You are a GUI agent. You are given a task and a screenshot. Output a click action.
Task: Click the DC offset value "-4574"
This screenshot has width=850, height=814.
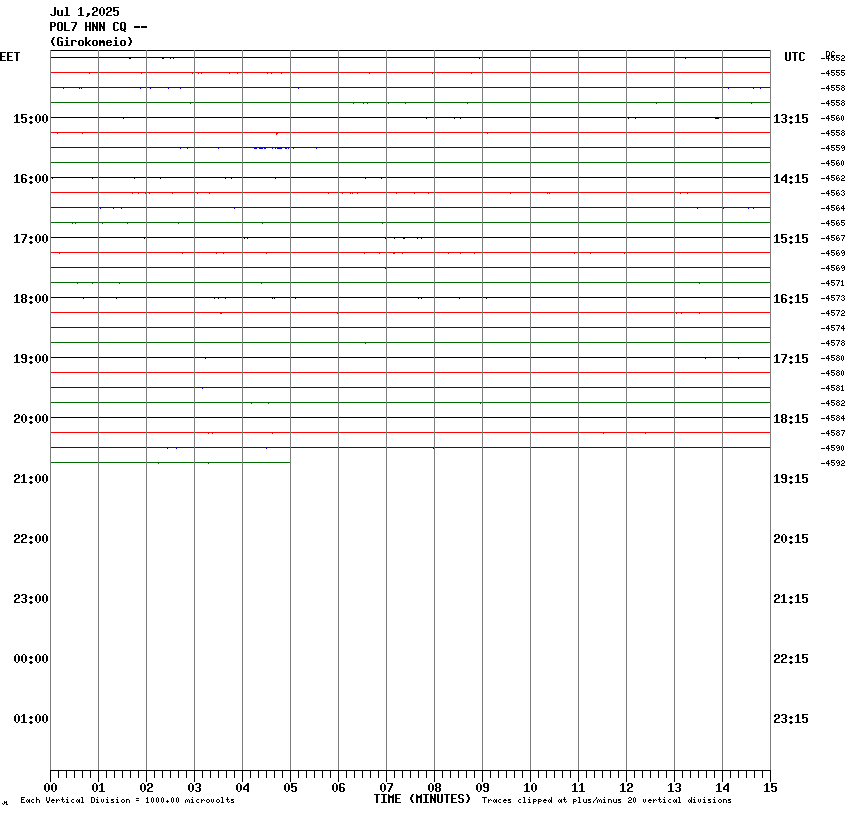coord(833,328)
